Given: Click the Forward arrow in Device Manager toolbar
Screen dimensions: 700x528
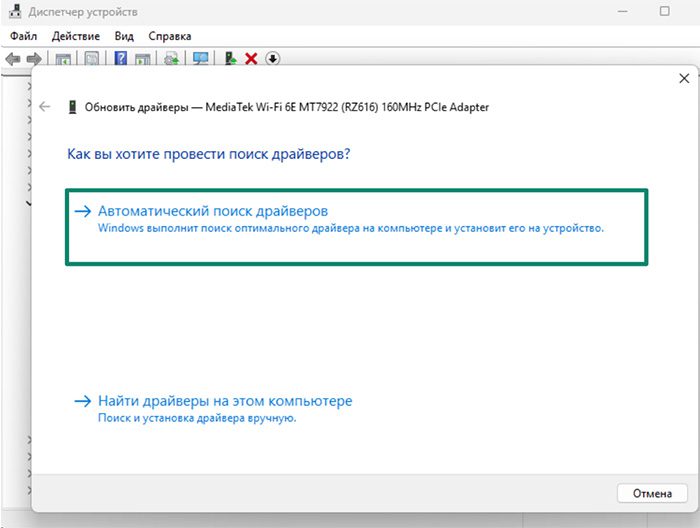Looking at the screenshot, I should tap(34, 58).
